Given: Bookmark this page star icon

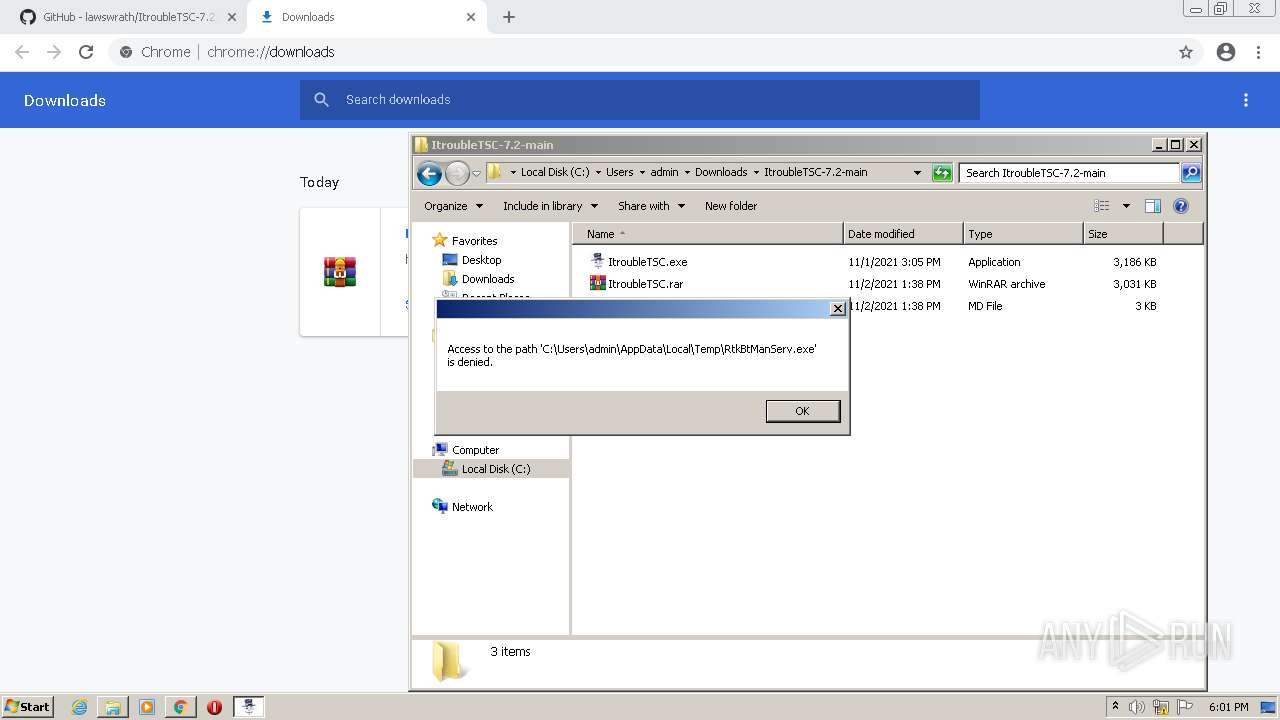Looking at the screenshot, I should [x=1186, y=52].
